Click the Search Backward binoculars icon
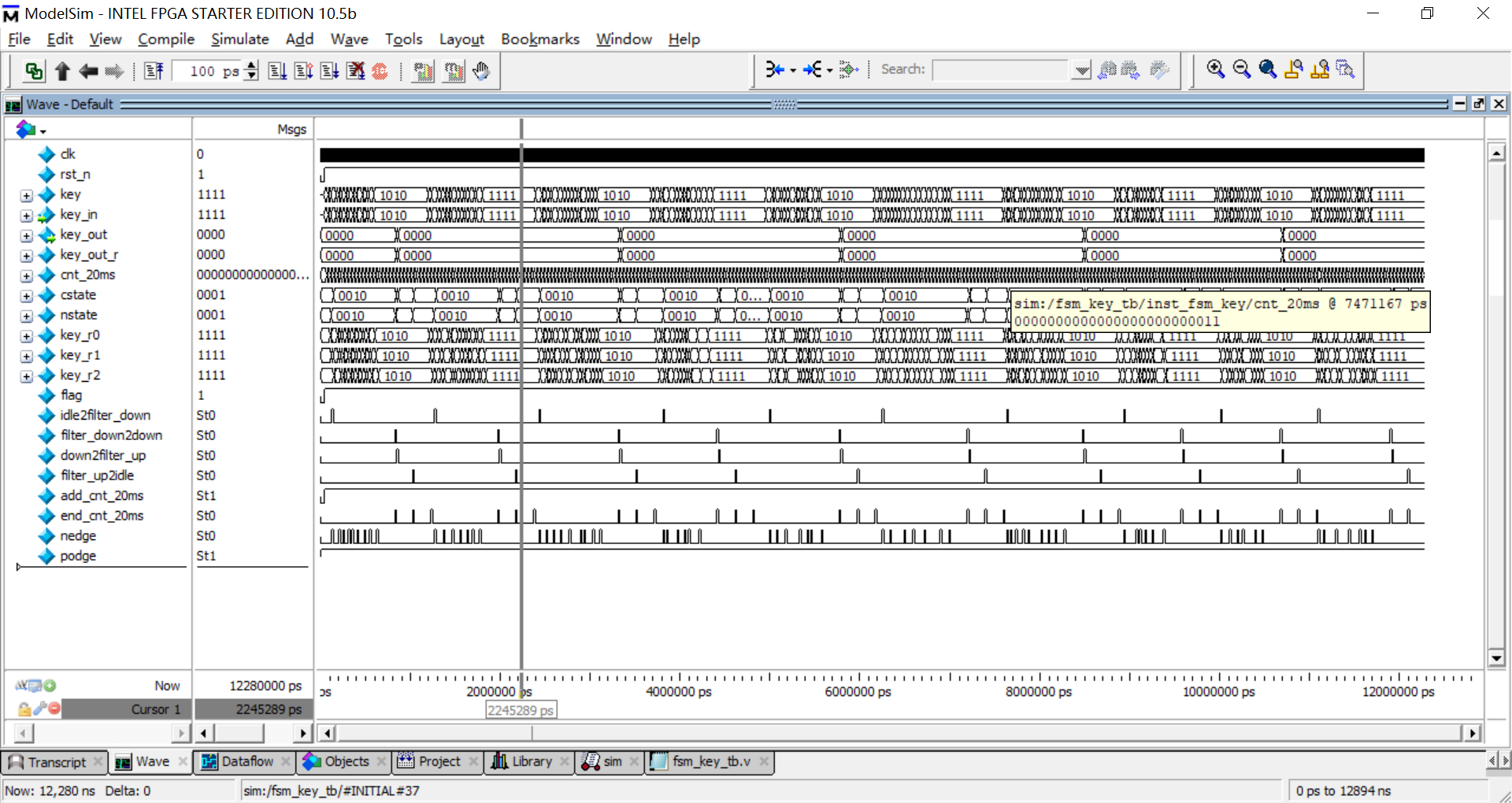Image resolution: width=1512 pixels, height=803 pixels. [1107, 69]
